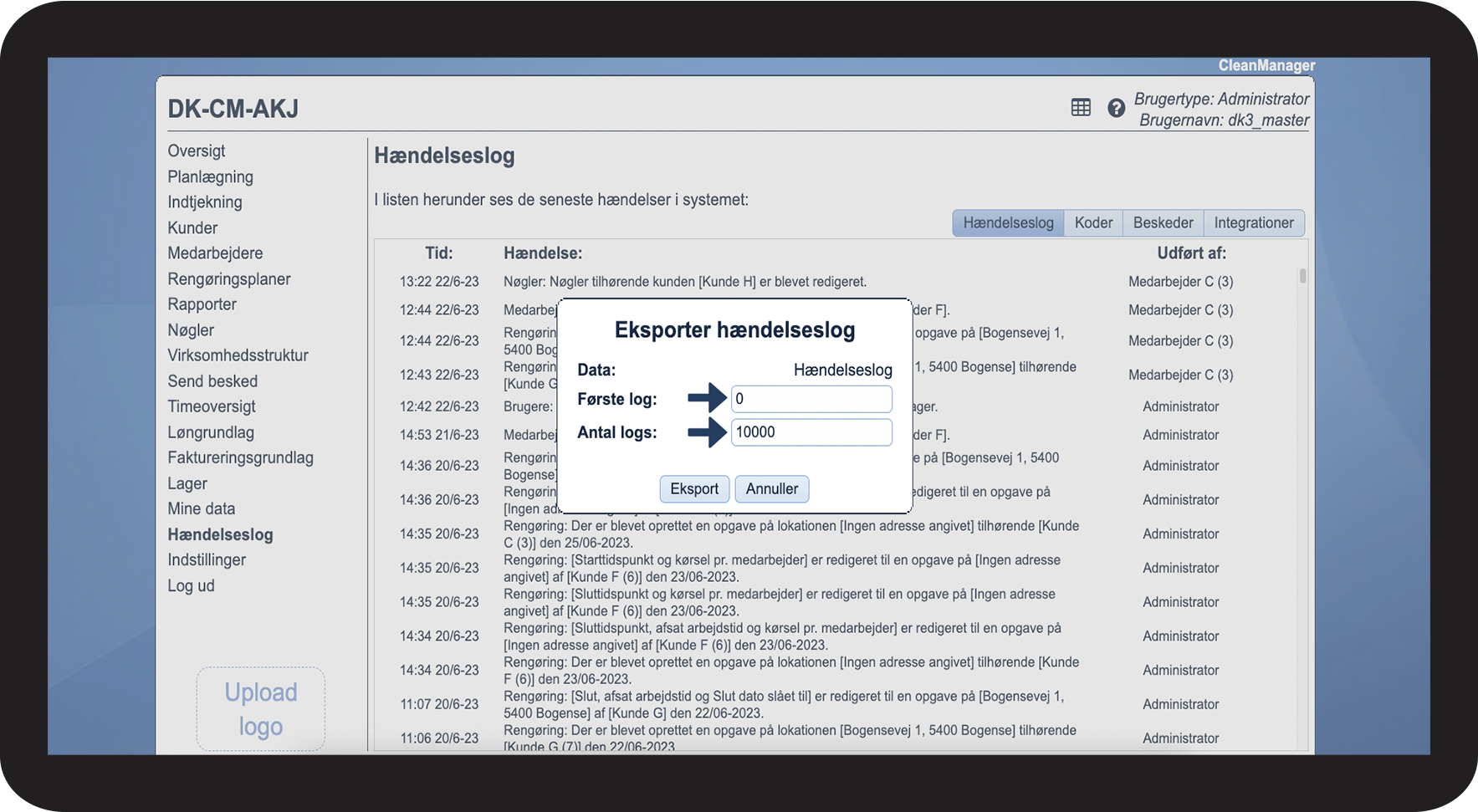Click the 12:42 22/6-23 time cell
The height and width of the screenshot is (812, 1478).
(439, 406)
